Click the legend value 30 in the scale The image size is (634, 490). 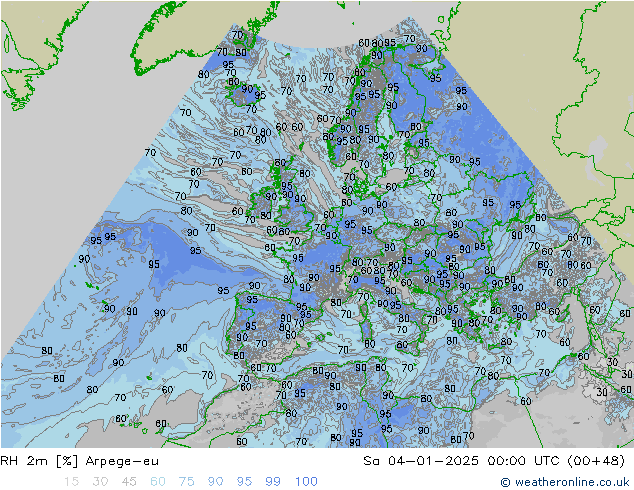[100, 482]
